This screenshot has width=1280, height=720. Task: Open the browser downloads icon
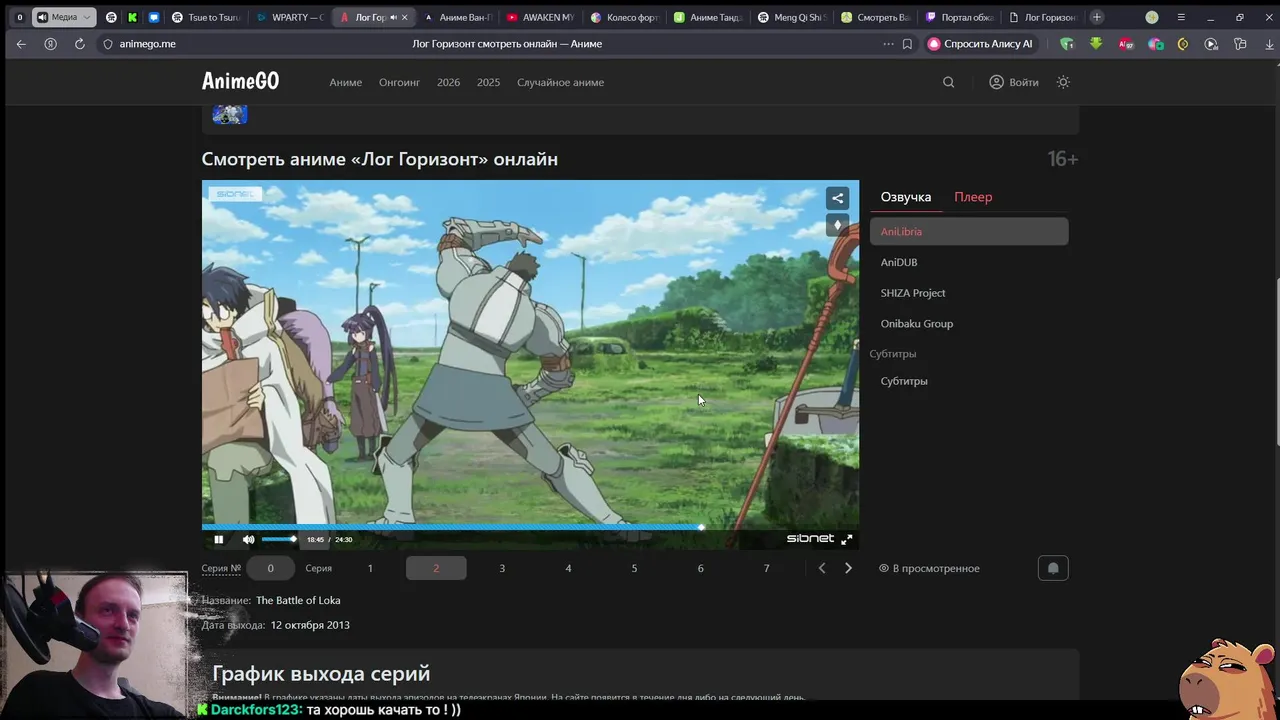1269,44
